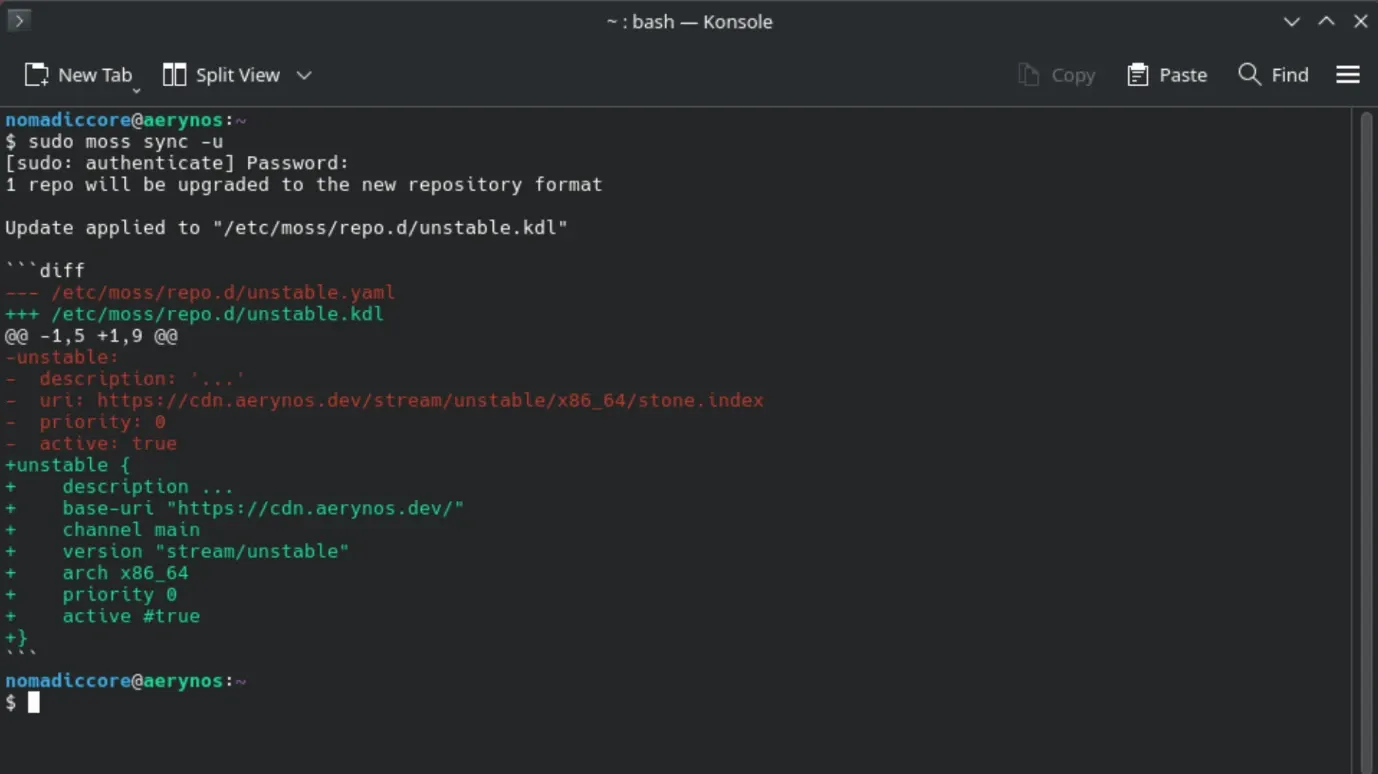Close the Konsole window
The width and height of the screenshot is (1378, 774).
[x=1360, y=21]
